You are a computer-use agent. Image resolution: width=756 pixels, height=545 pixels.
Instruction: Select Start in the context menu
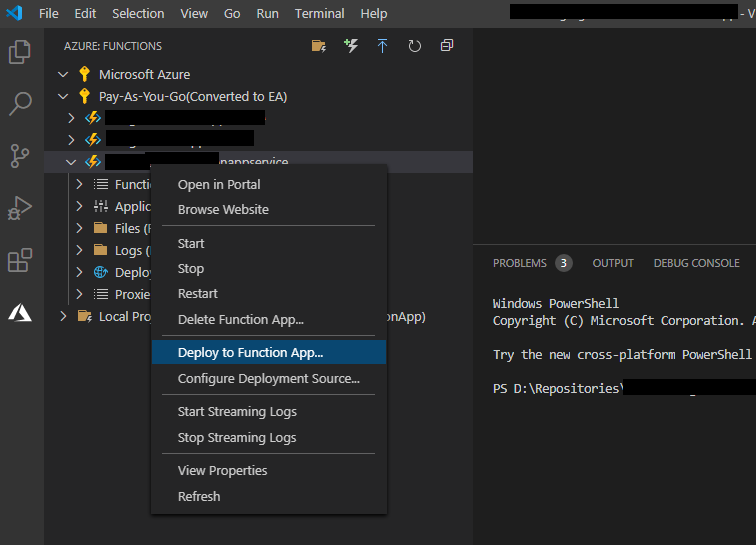point(269,244)
